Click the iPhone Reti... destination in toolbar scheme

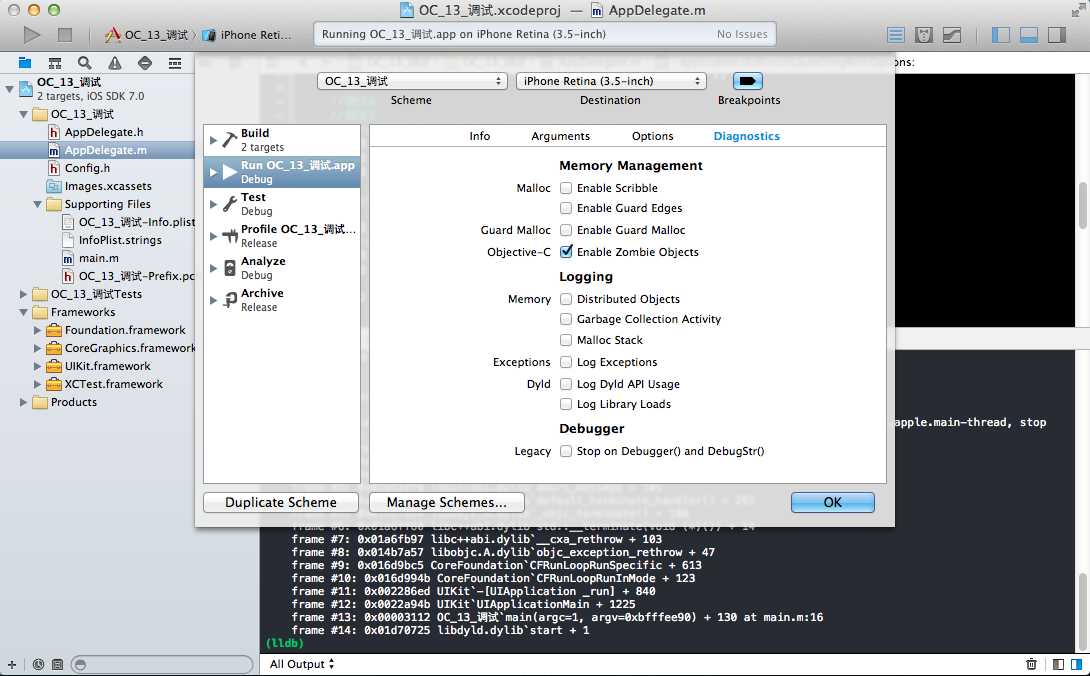(x=248, y=35)
